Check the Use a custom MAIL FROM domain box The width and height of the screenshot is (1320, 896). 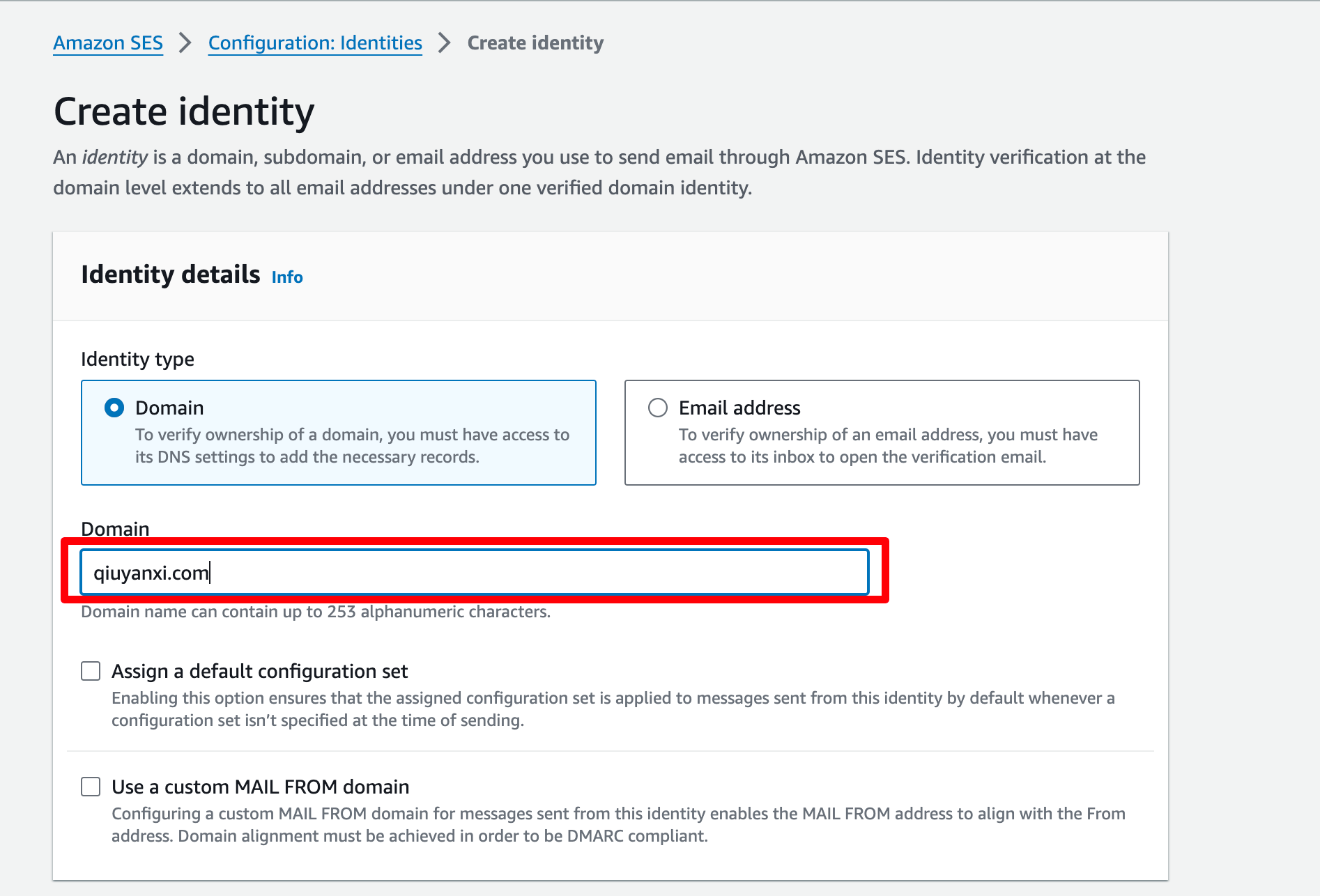click(91, 787)
